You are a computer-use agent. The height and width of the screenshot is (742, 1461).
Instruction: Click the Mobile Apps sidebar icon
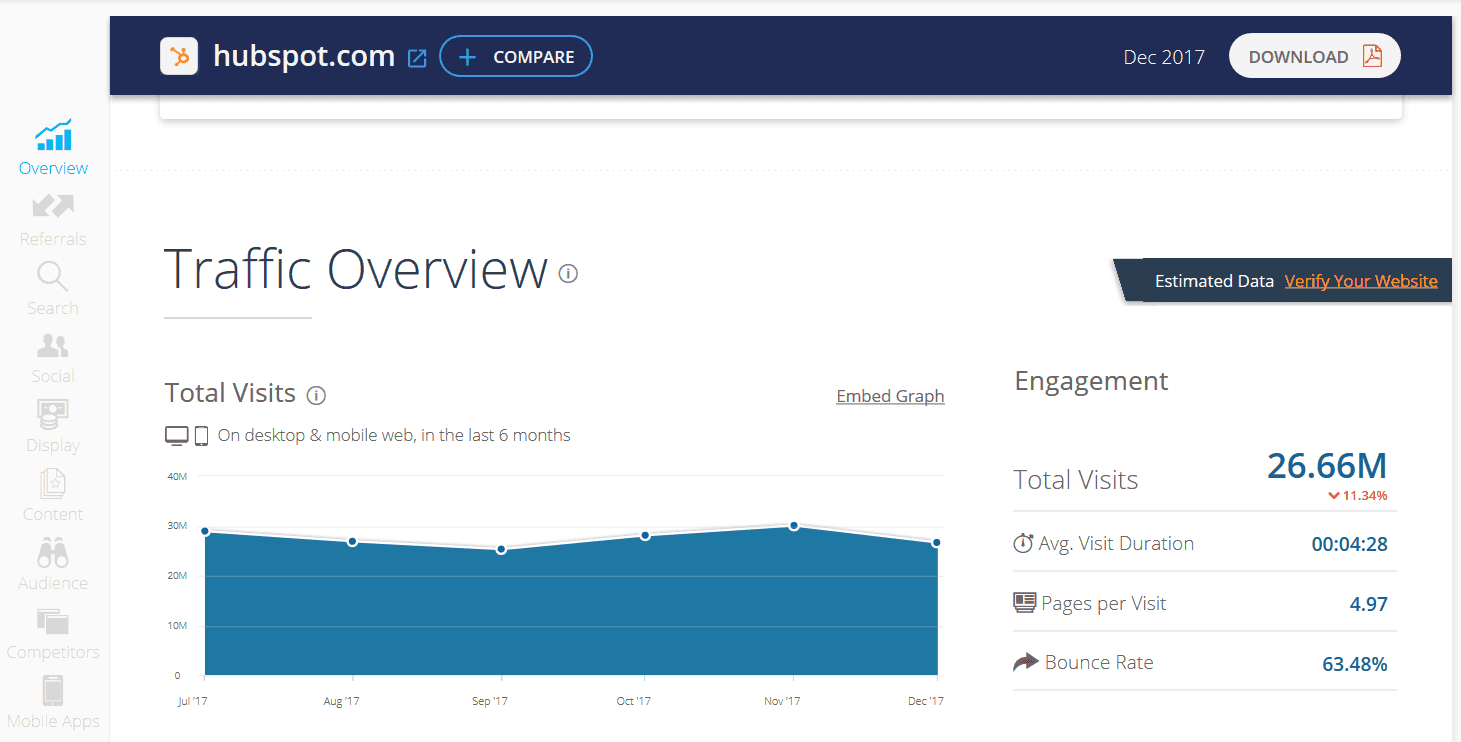[52, 690]
